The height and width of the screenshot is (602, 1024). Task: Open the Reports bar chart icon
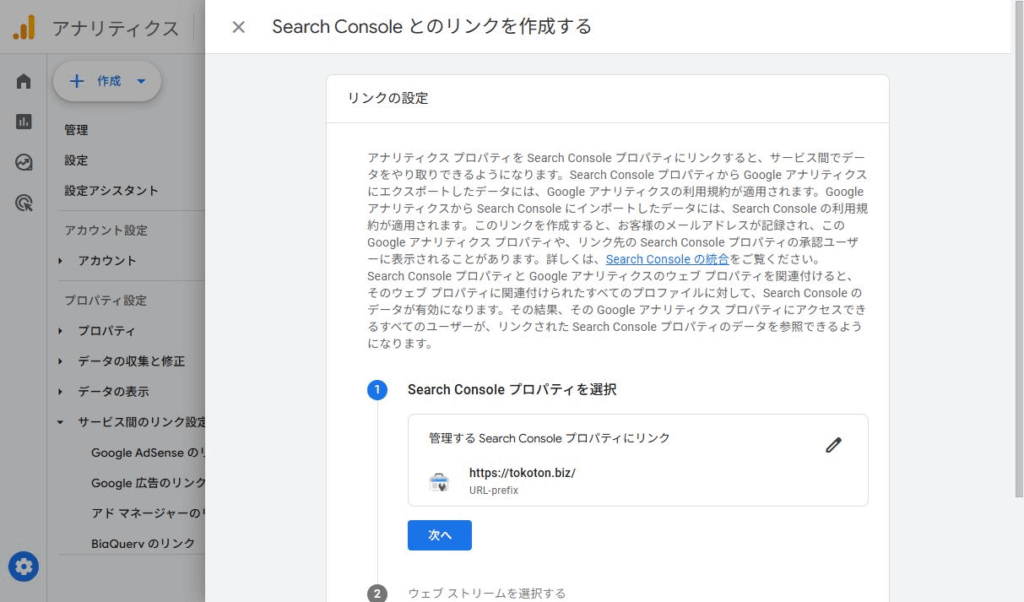[23, 121]
